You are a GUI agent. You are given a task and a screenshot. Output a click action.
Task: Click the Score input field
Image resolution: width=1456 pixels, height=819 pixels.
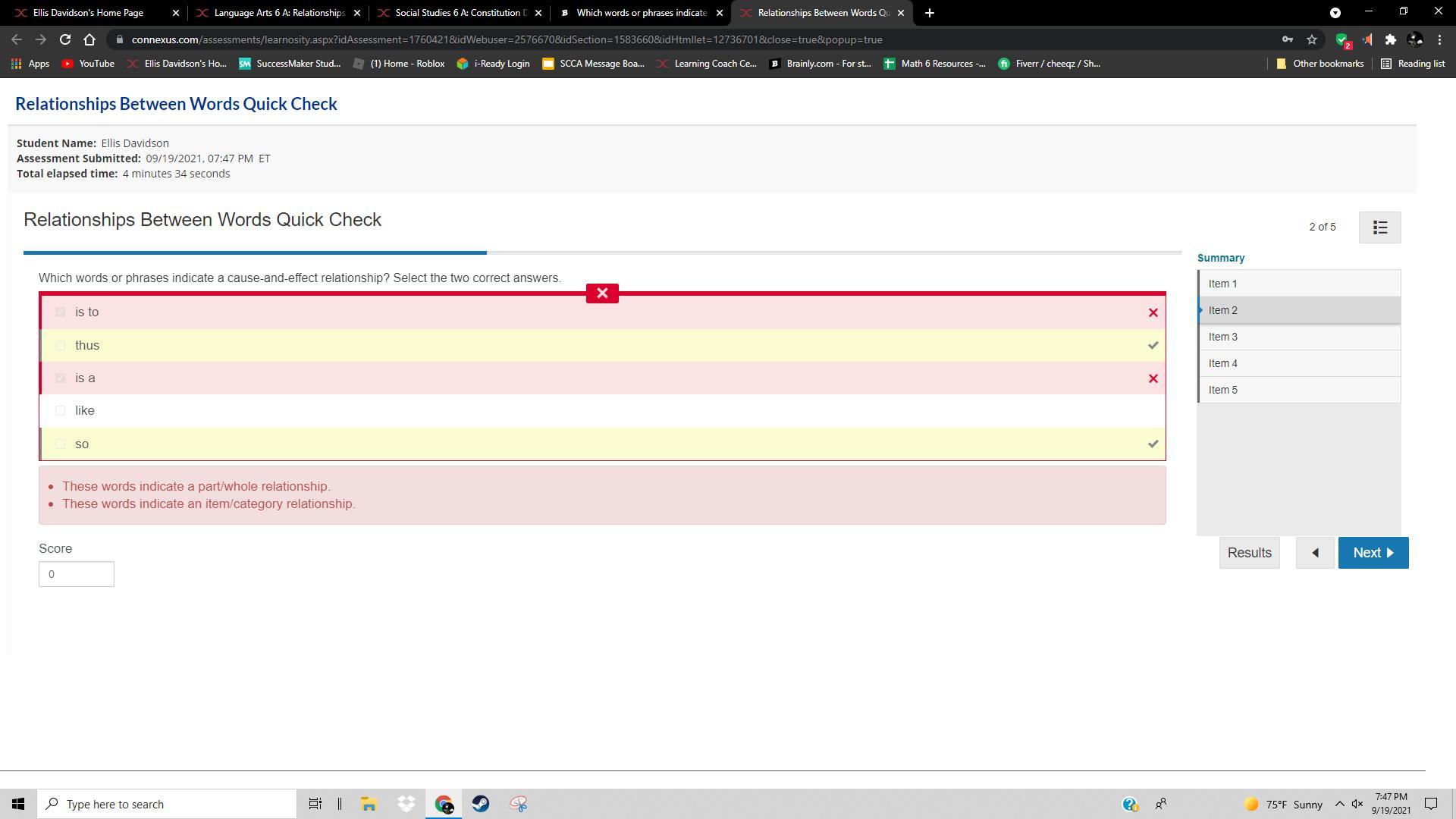77,574
